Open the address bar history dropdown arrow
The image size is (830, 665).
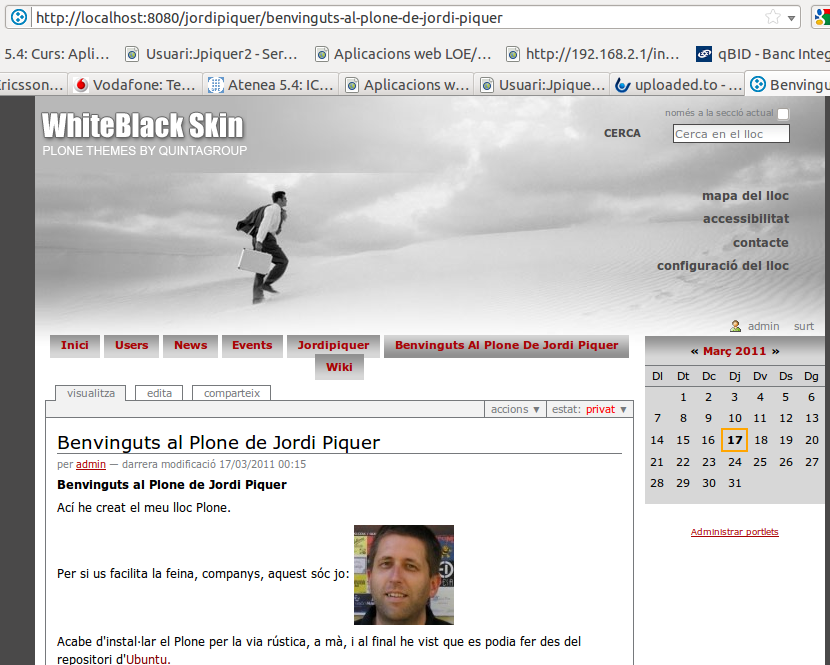pyautogui.click(x=792, y=17)
